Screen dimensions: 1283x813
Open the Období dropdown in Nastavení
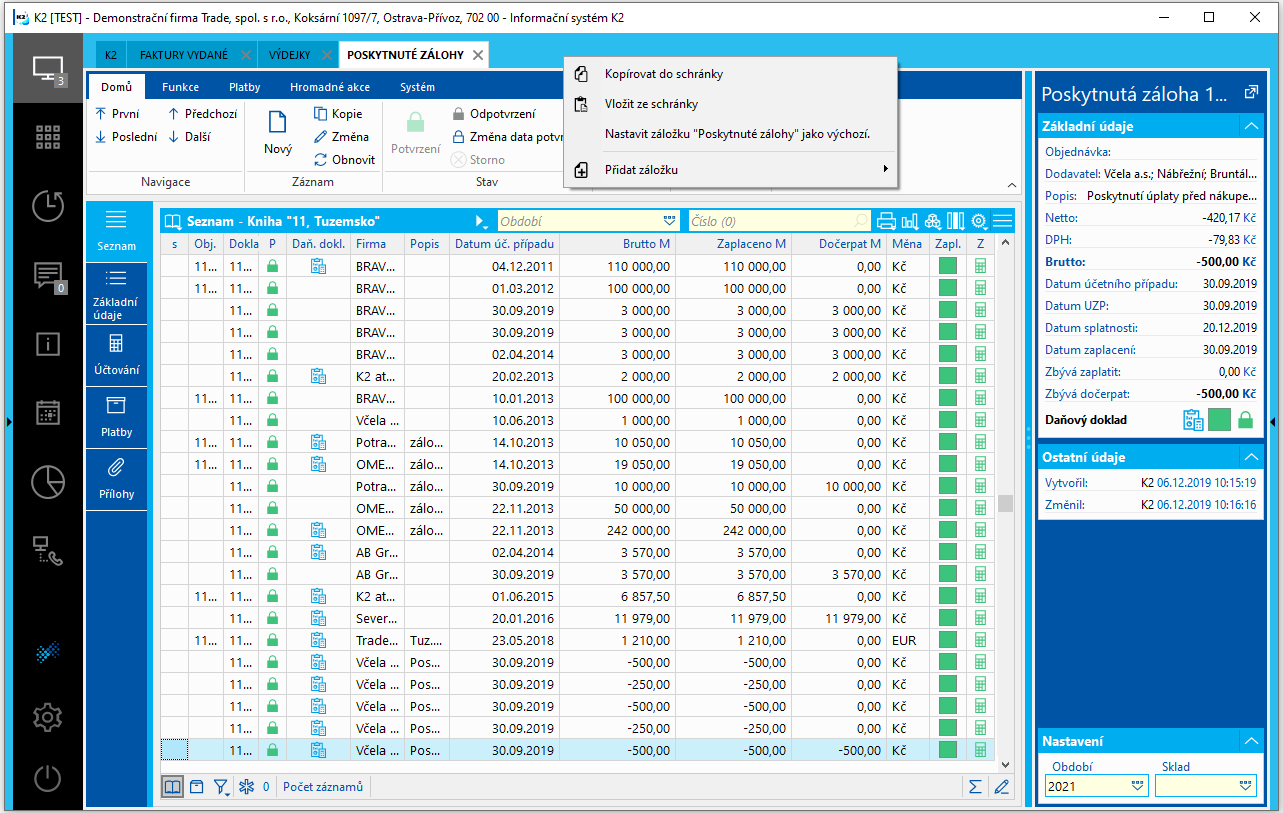(x=1138, y=786)
